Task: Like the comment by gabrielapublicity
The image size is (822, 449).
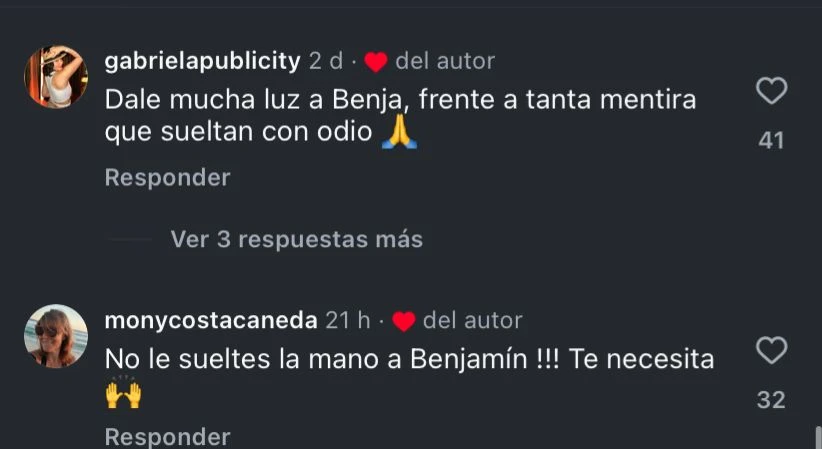Action: click(771, 92)
